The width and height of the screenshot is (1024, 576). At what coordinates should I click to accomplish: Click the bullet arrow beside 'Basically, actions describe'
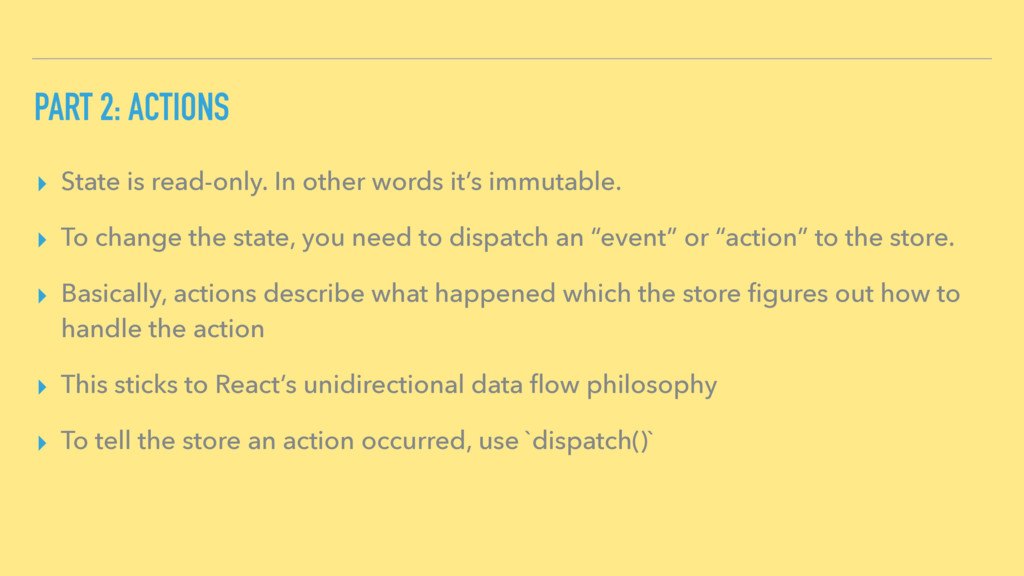click(x=42, y=296)
